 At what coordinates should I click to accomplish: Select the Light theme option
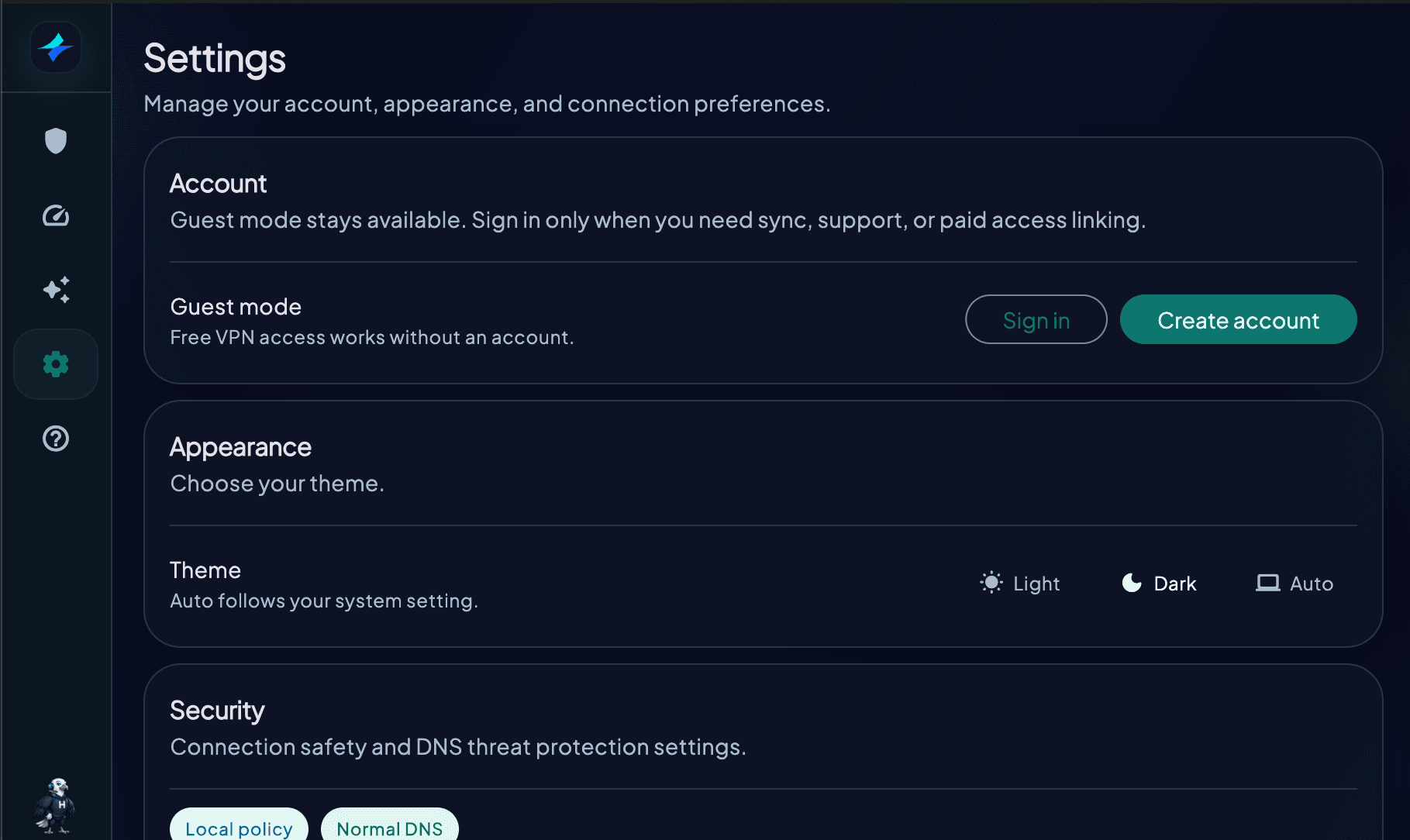tap(1019, 583)
